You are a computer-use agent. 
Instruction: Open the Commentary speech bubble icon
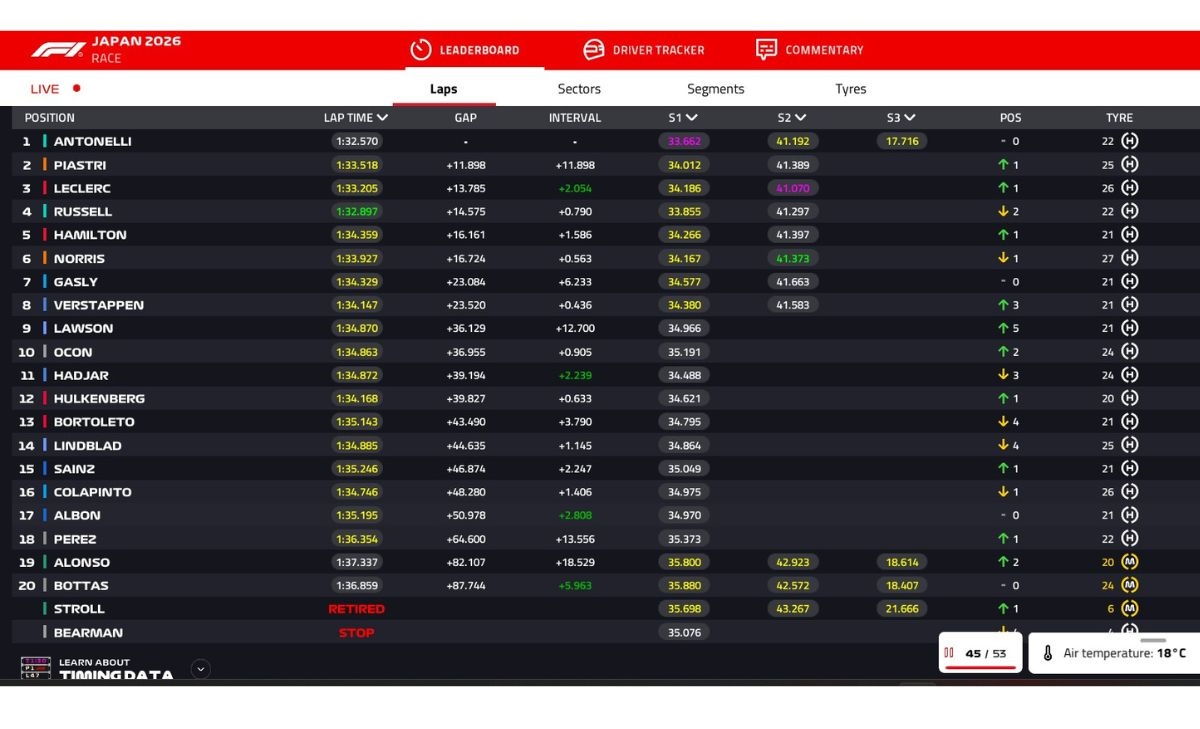tap(767, 50)
